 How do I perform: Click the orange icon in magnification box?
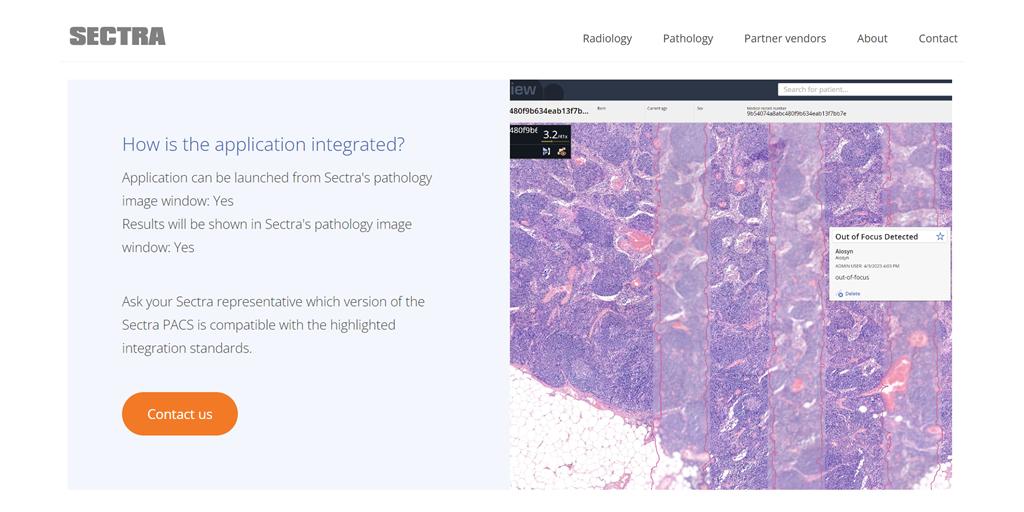click(x=562, y=152)
